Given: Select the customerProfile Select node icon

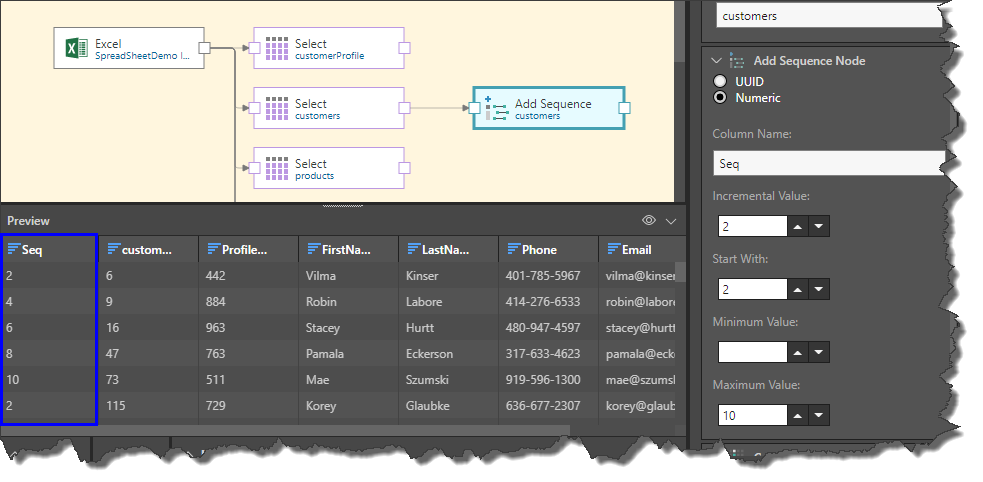Looking at the screenshot, I should pos(276,49).
